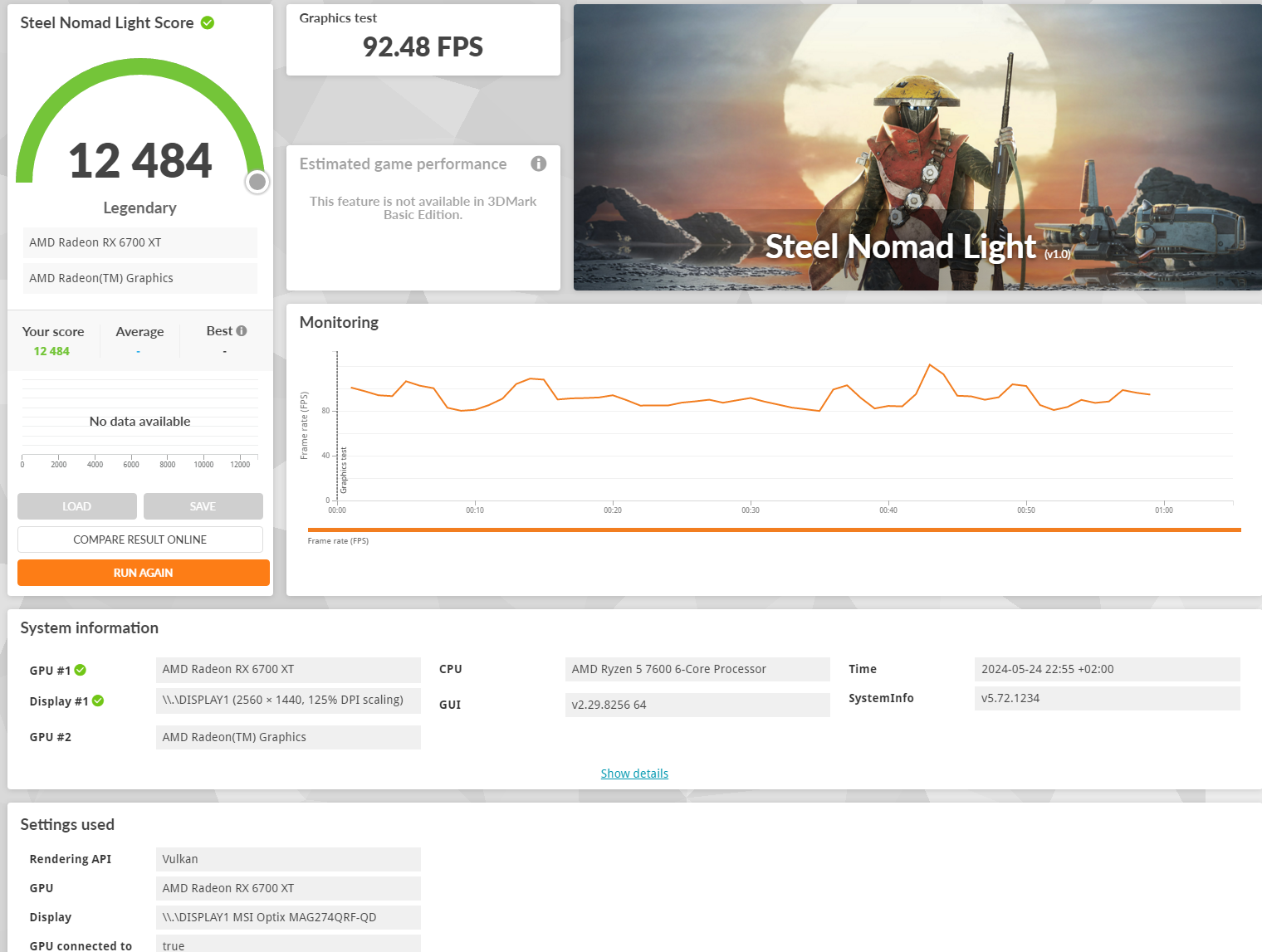Click the not available in Basic Edition message

coord(423,207)
